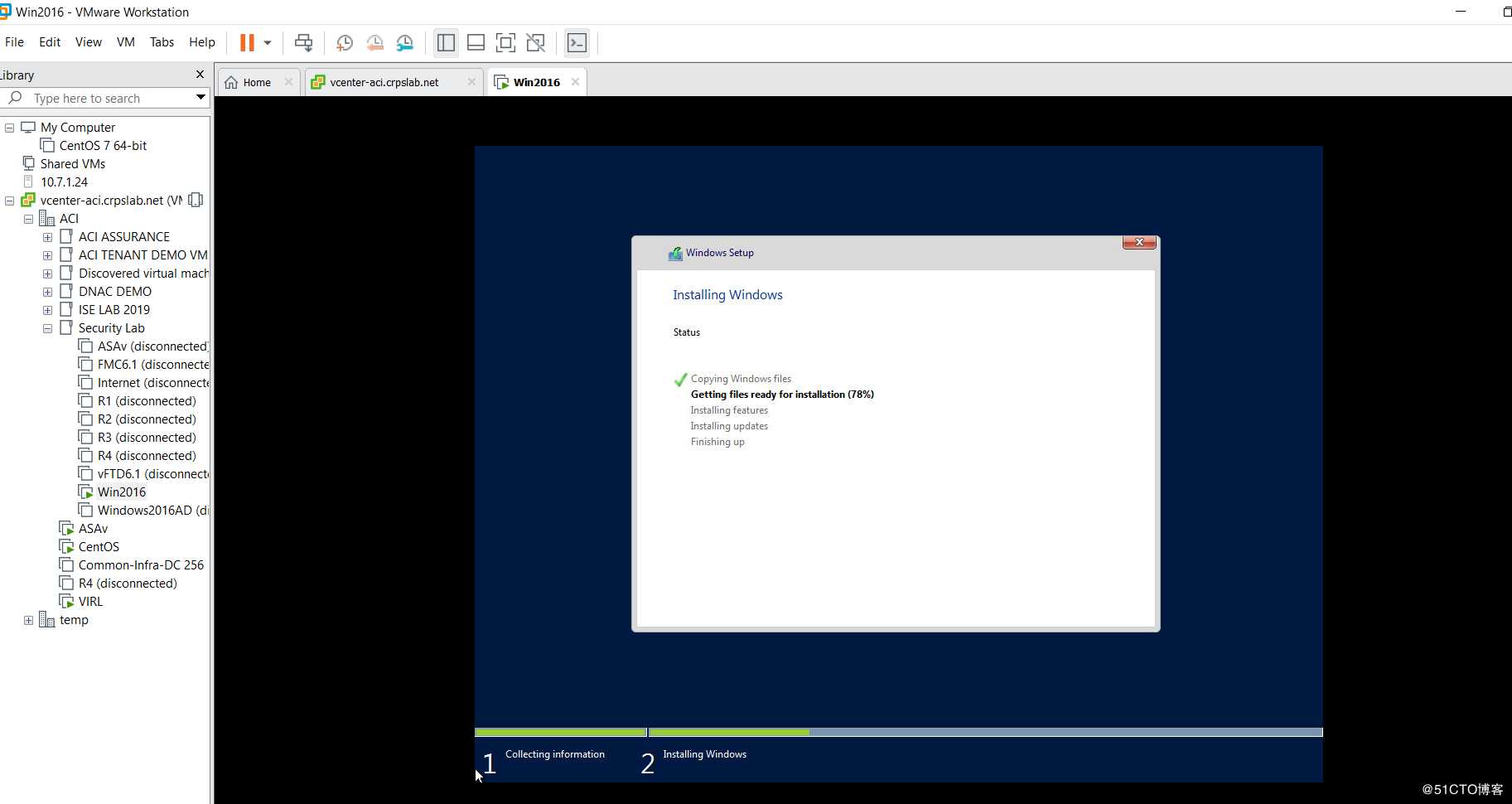Select R3 (disconnected) VM
The width and height of the screenshot is (1512, 804).
click(x=146, y=438)
